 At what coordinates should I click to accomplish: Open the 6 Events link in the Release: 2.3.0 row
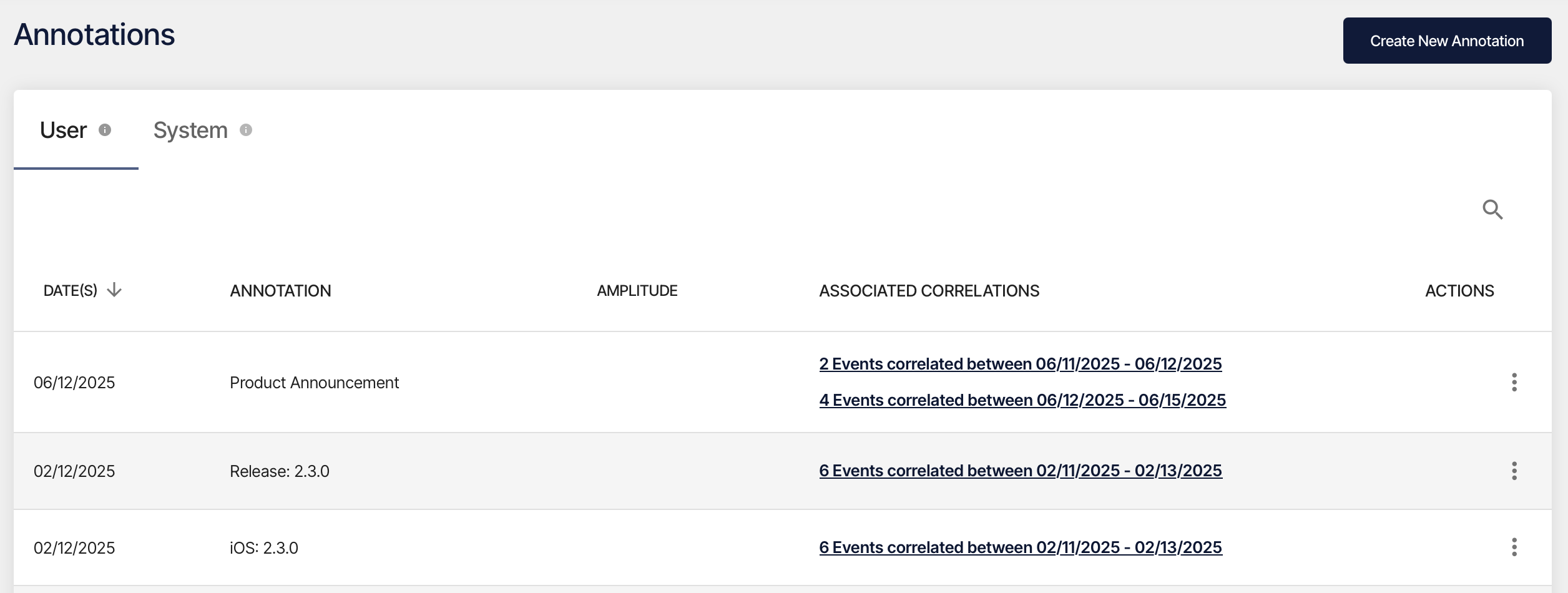pos(1021,471)
